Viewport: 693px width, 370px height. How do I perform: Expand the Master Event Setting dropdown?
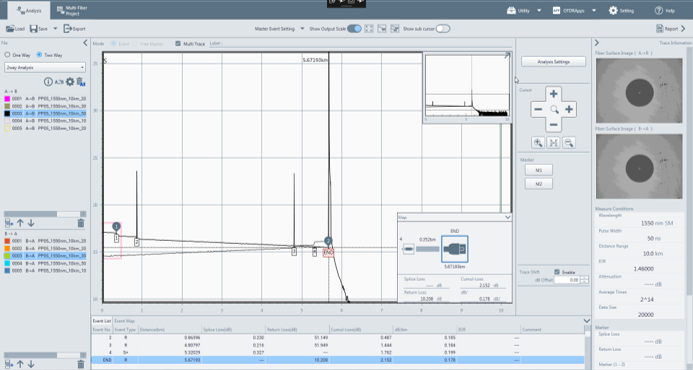click(x=302, y=29)
